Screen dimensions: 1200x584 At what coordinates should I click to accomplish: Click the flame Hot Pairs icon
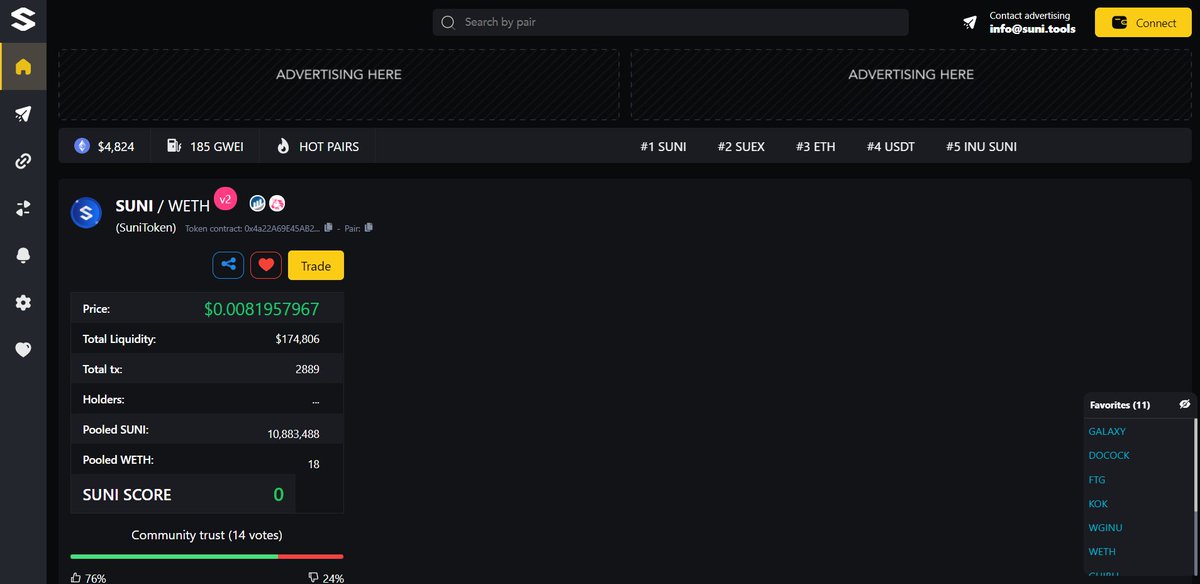283,146
